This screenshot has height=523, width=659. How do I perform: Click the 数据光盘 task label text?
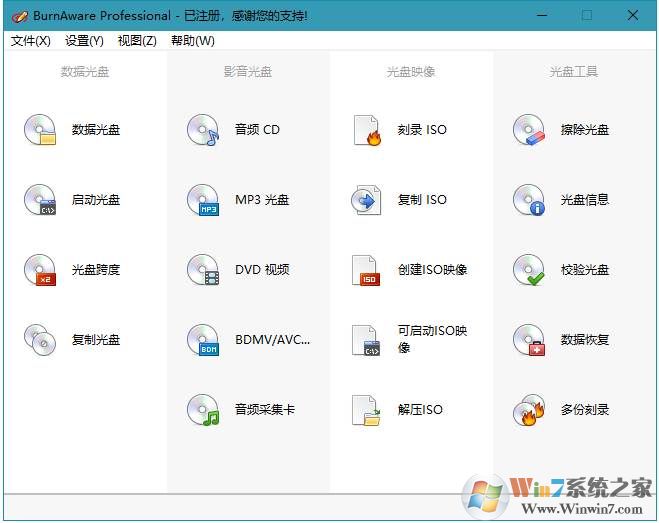tap(96, 129)
